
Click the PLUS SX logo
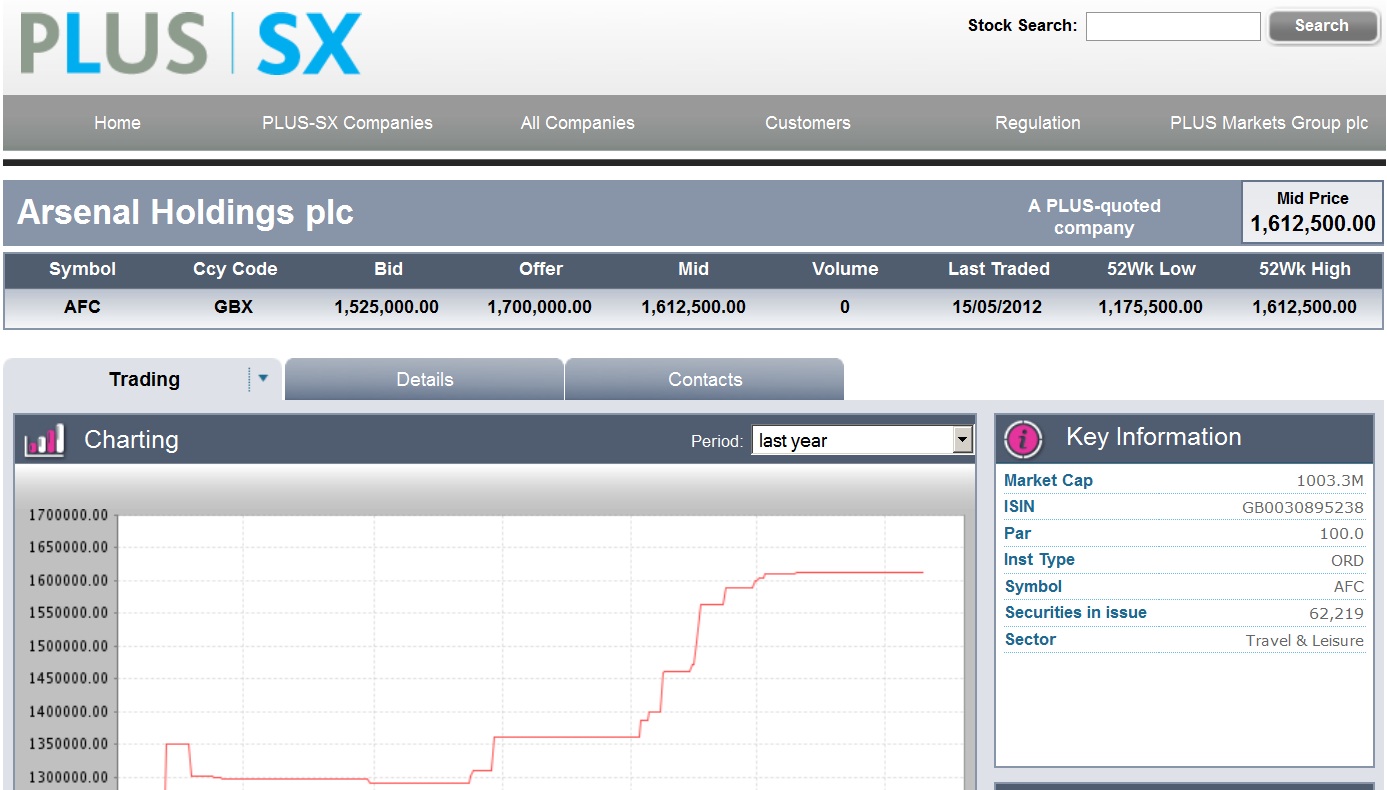(190, 45)
